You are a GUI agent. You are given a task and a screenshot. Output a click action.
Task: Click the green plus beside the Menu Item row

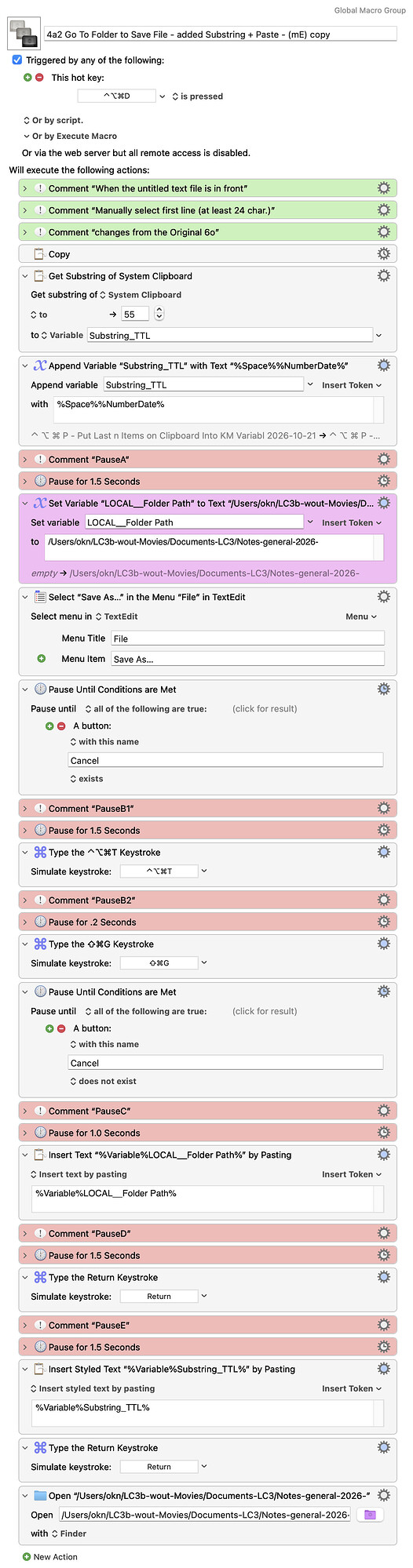pos(42,659)
